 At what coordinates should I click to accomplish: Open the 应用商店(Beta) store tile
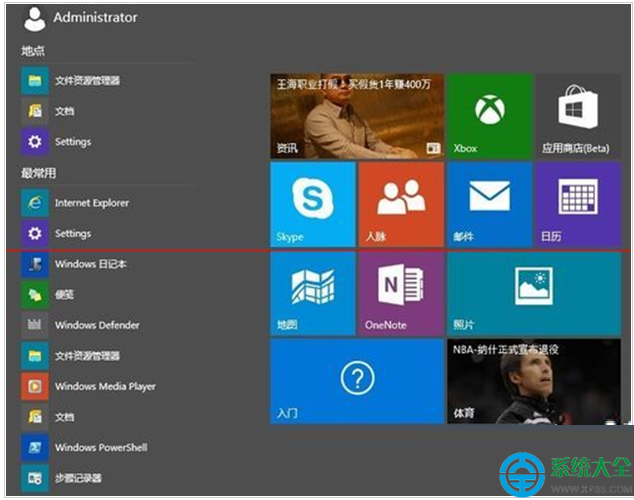578,116
